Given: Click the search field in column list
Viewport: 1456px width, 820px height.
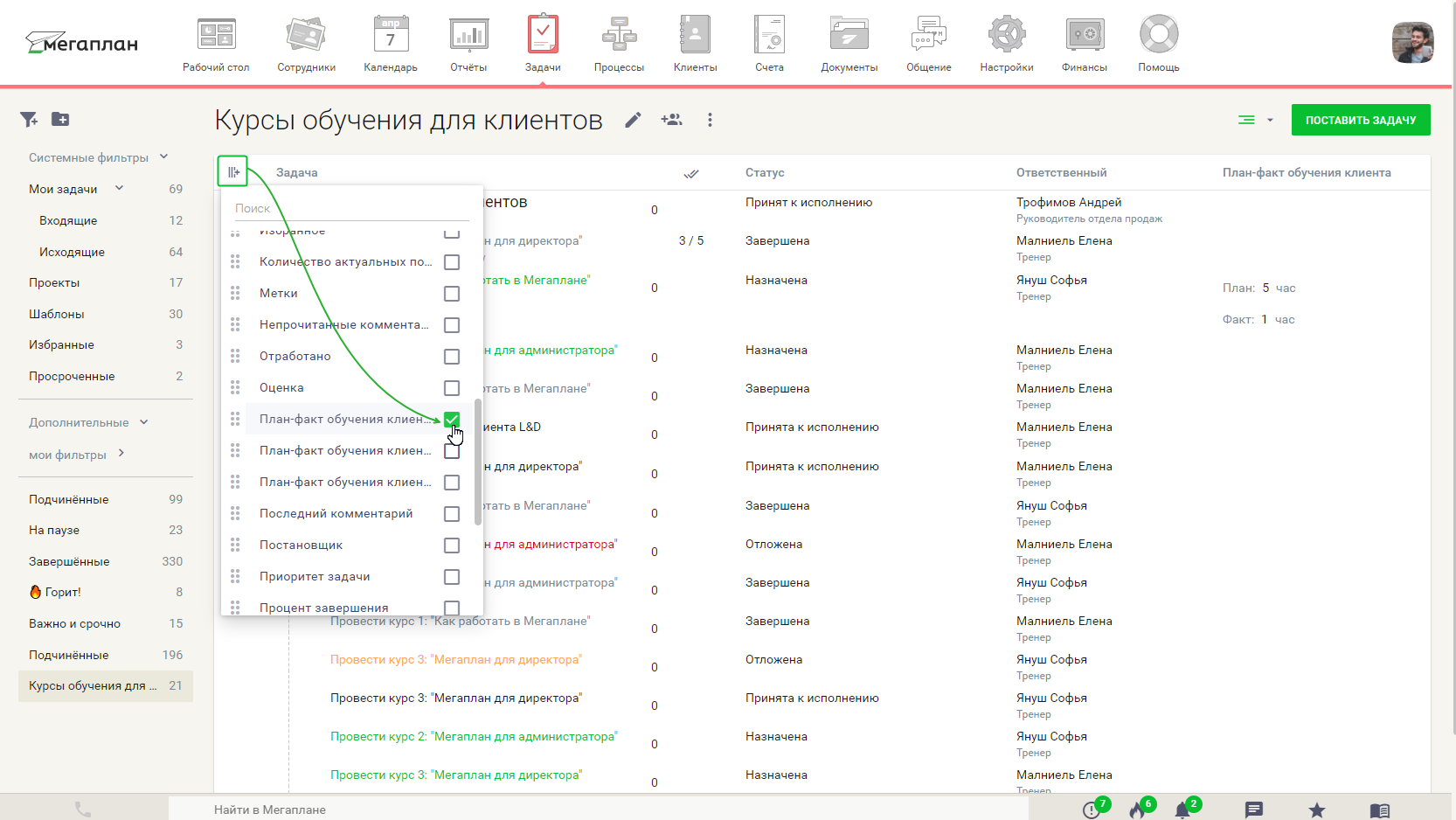Looking at the screenshot, I should pos(351,208).
